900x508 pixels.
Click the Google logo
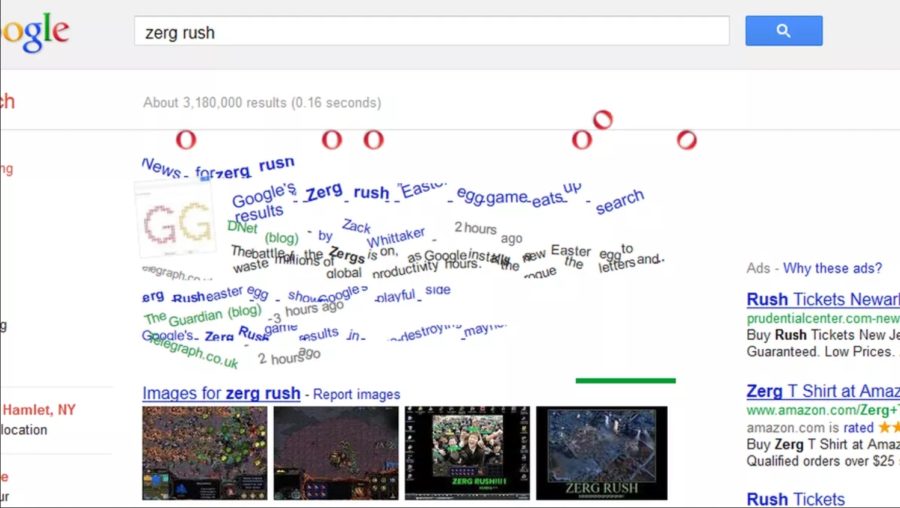(35, 32)
